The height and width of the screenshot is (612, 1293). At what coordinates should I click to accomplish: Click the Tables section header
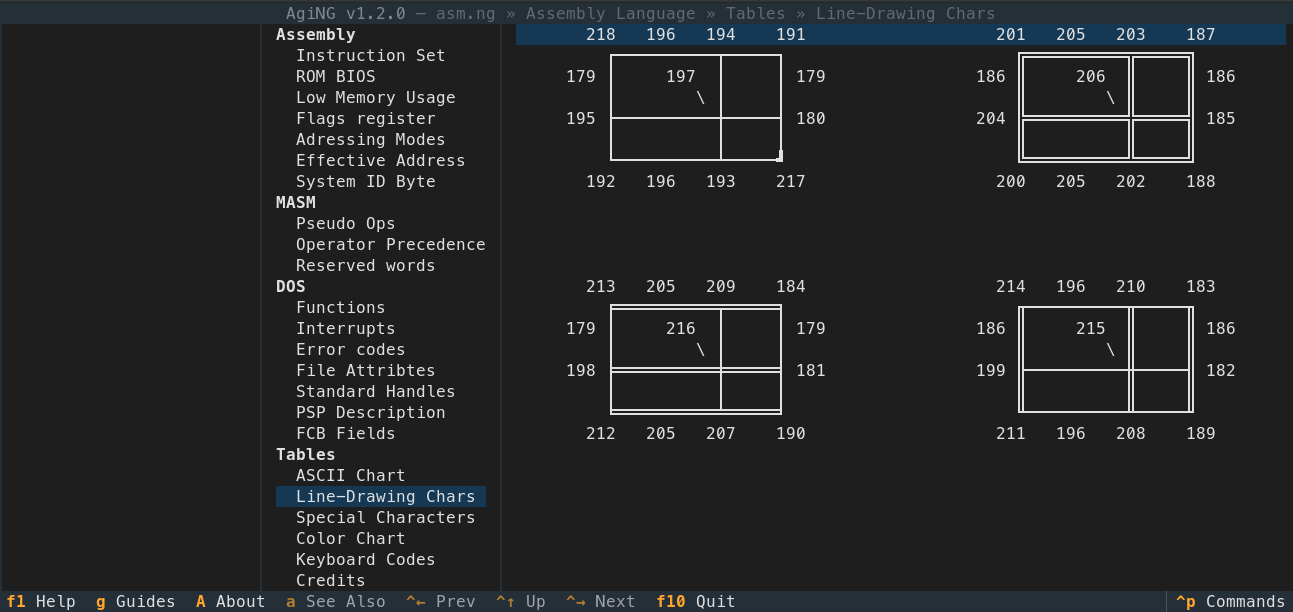306,455
